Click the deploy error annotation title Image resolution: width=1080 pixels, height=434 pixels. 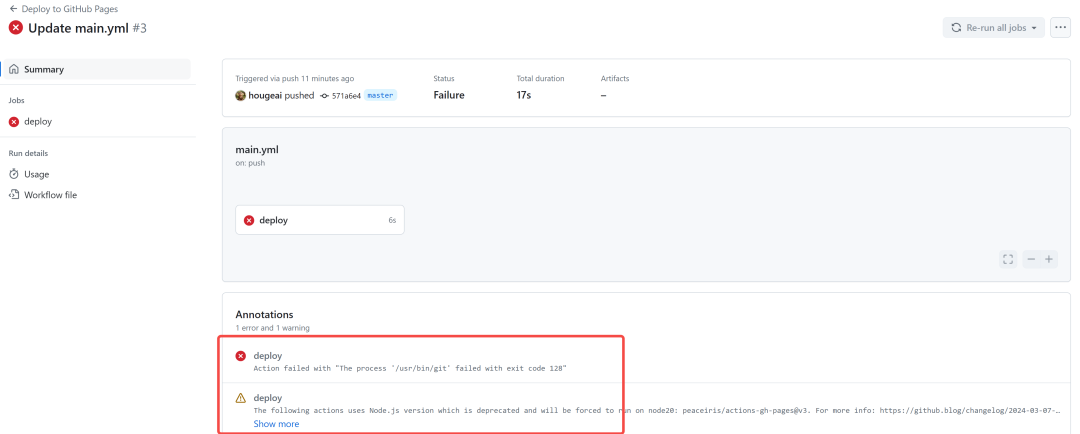pos(268,356)
